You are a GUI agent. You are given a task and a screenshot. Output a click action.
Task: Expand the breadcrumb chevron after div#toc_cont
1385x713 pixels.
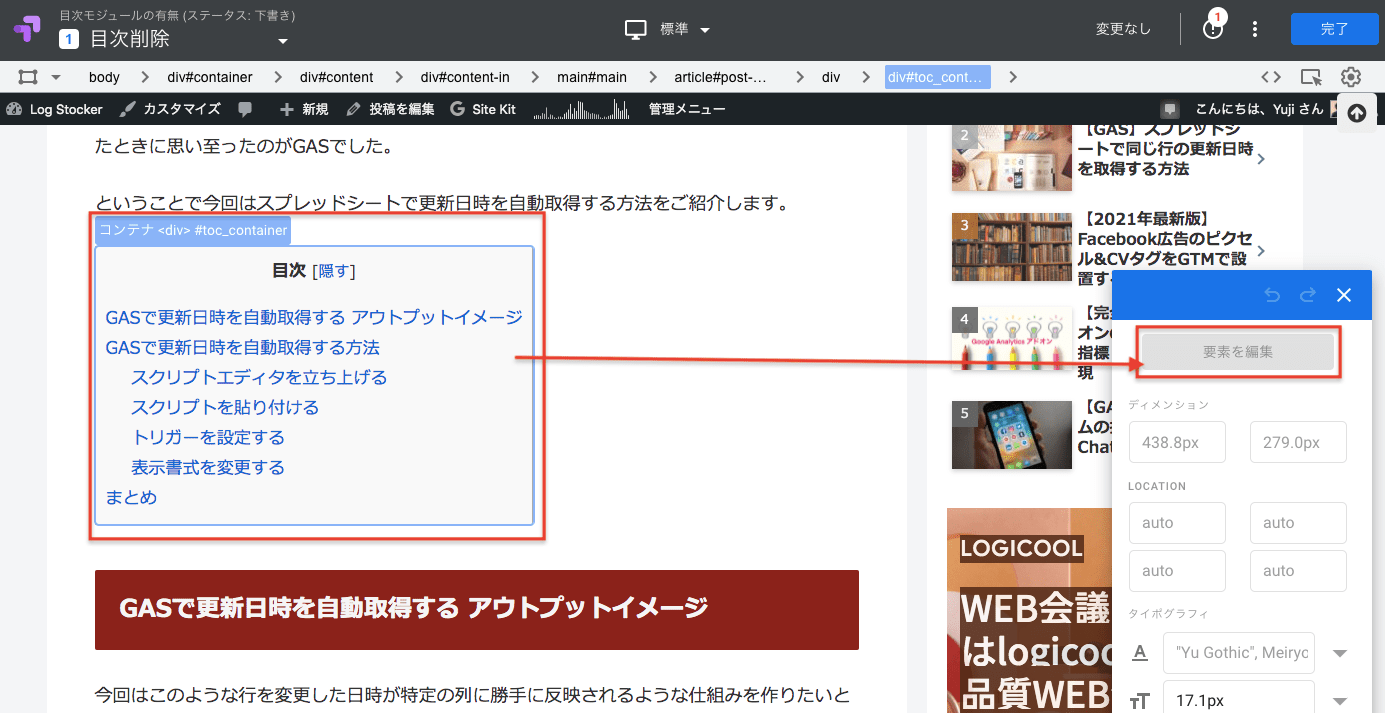click(1013, 77)
